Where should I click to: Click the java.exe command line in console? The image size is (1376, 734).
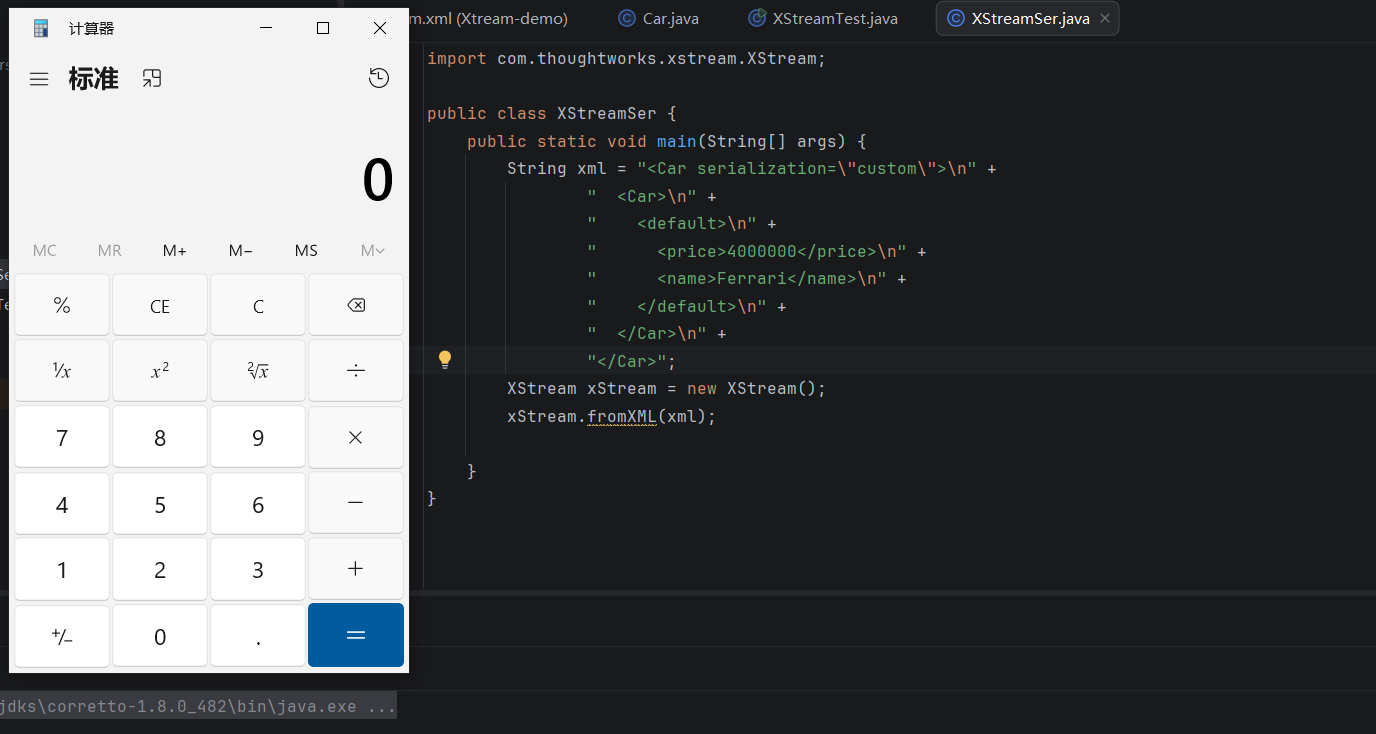tap(198, 706)
